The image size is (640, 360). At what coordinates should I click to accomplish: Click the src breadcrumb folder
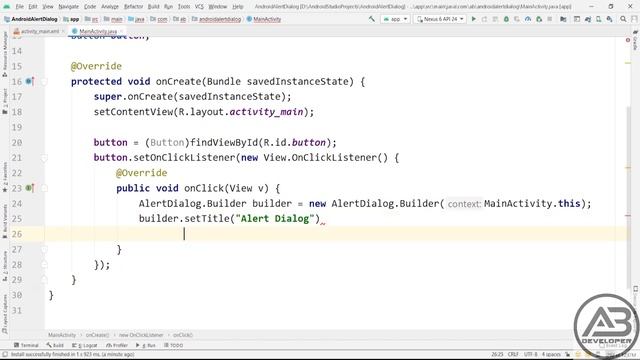click(91, 19)
